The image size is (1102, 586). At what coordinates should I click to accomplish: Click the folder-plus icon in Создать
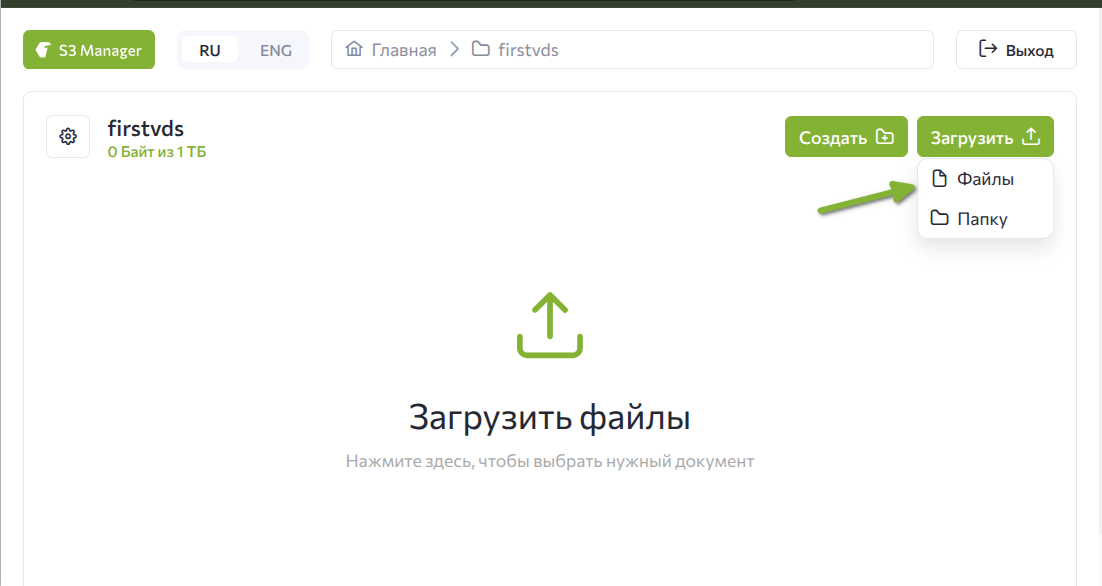tap(884, 137)
